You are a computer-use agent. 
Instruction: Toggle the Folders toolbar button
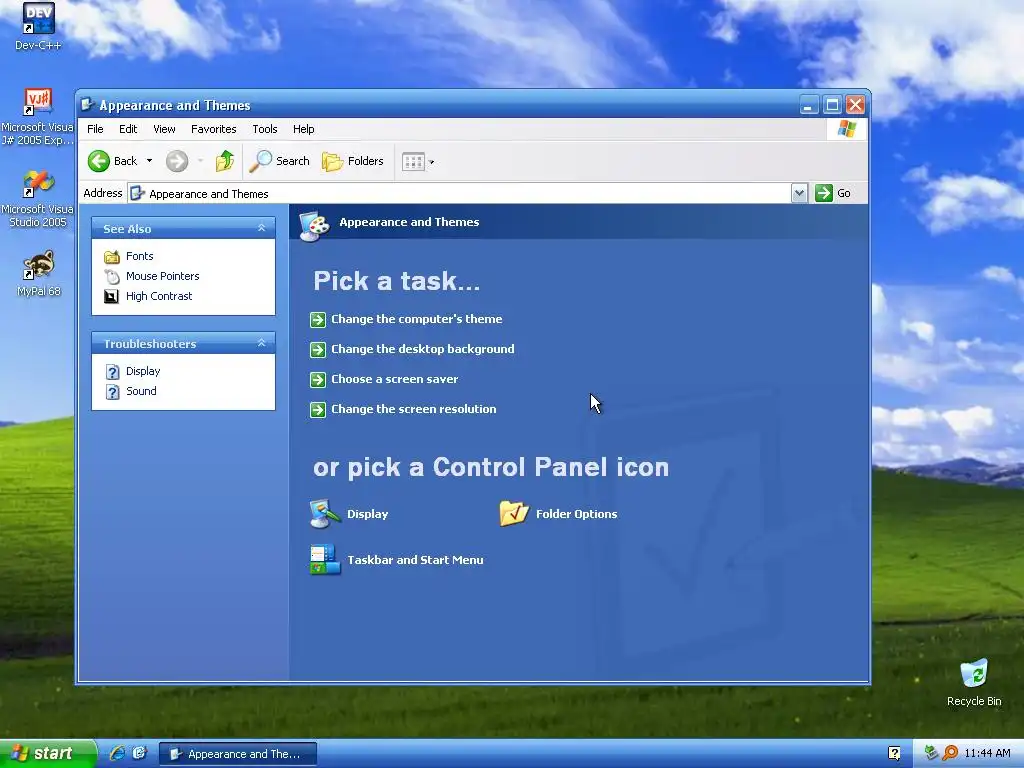point(353,161)
